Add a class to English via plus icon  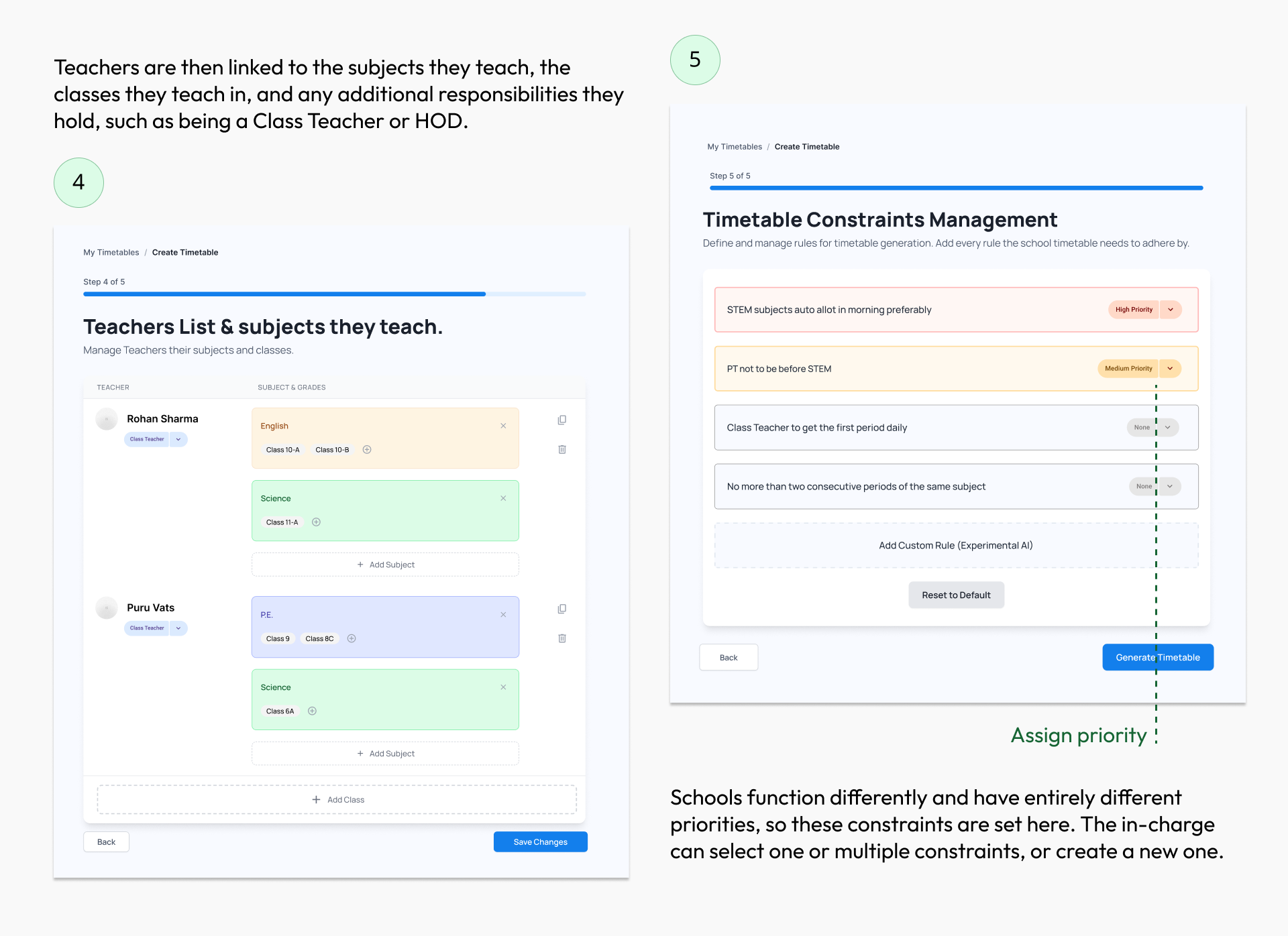coord(367,450)
